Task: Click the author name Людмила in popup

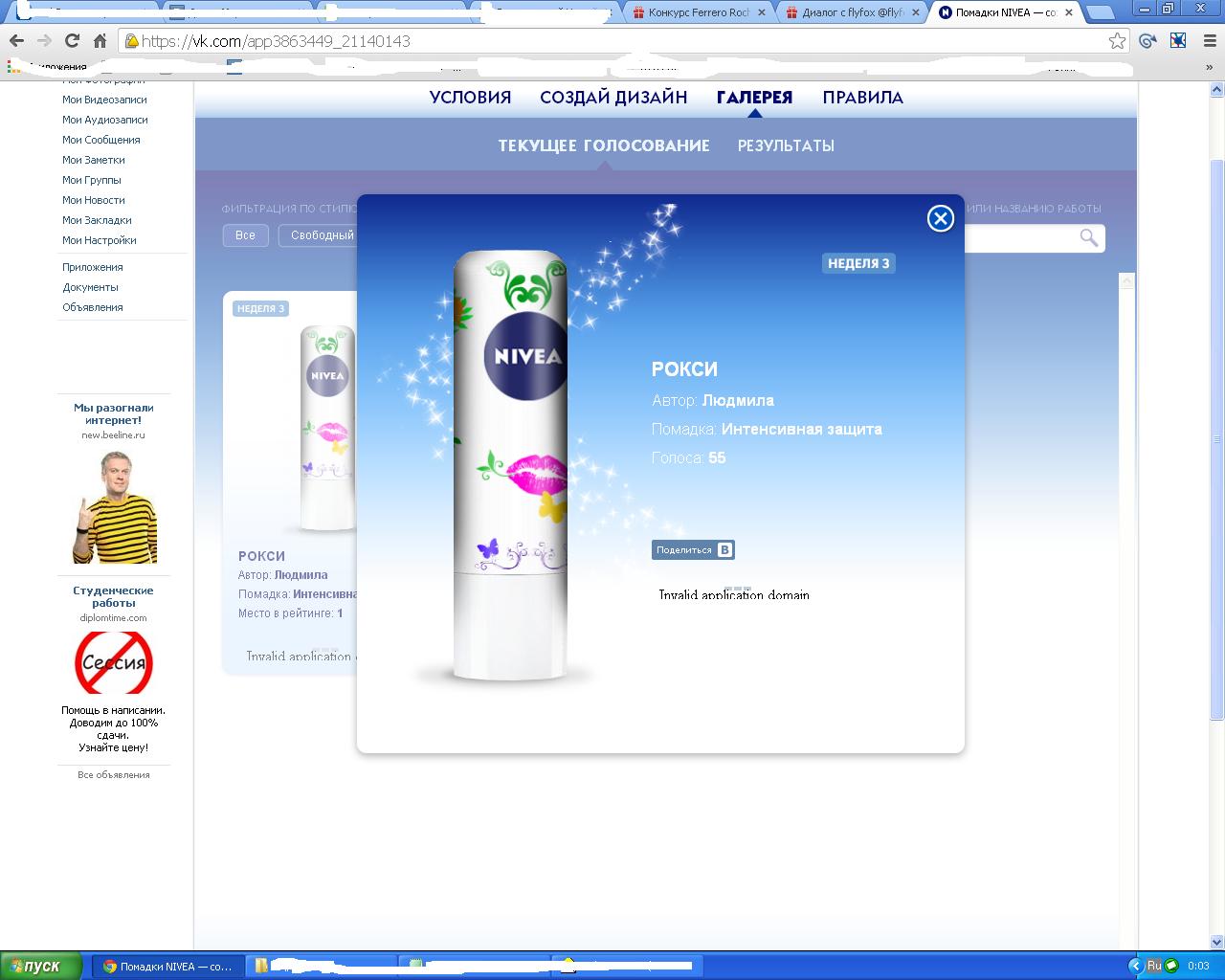Action: click(738, 400)
